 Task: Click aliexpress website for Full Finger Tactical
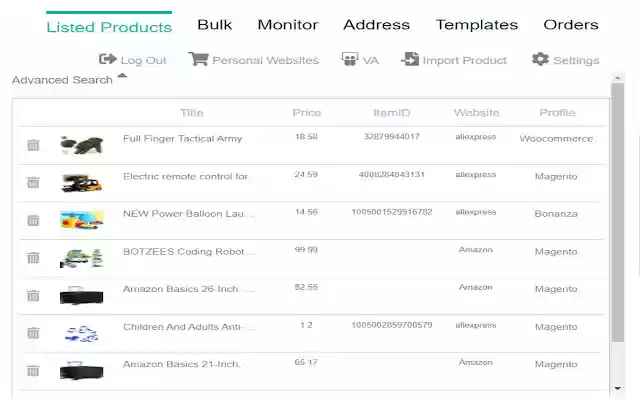(x=476, y=137)
